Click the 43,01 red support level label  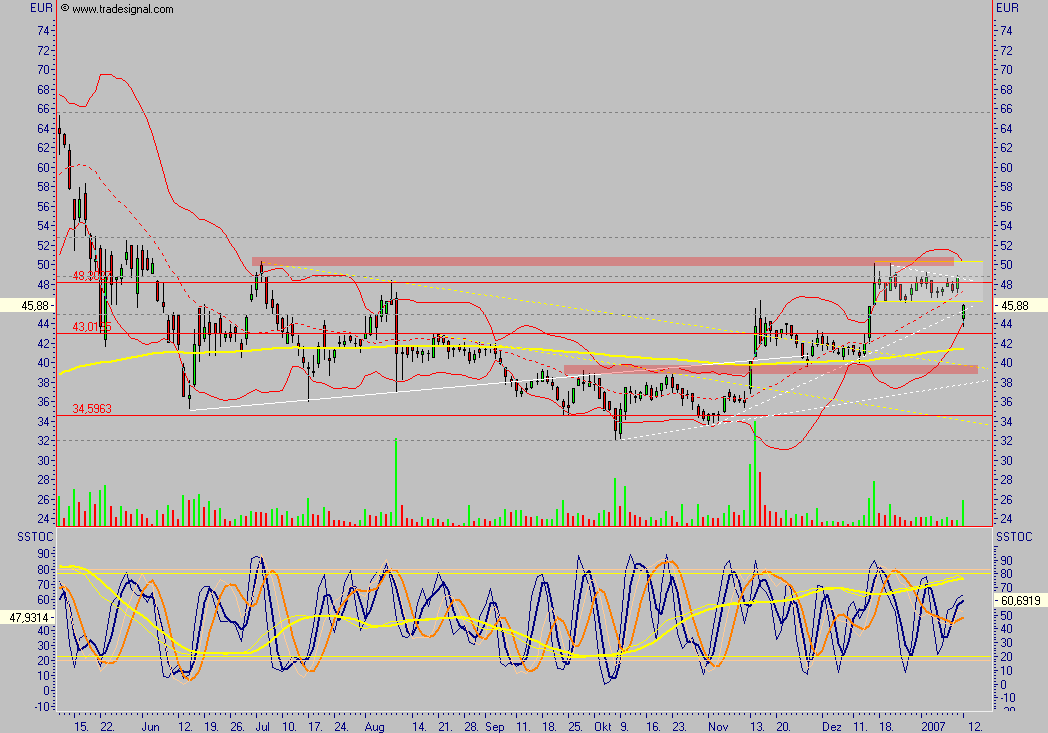point(90,326)
